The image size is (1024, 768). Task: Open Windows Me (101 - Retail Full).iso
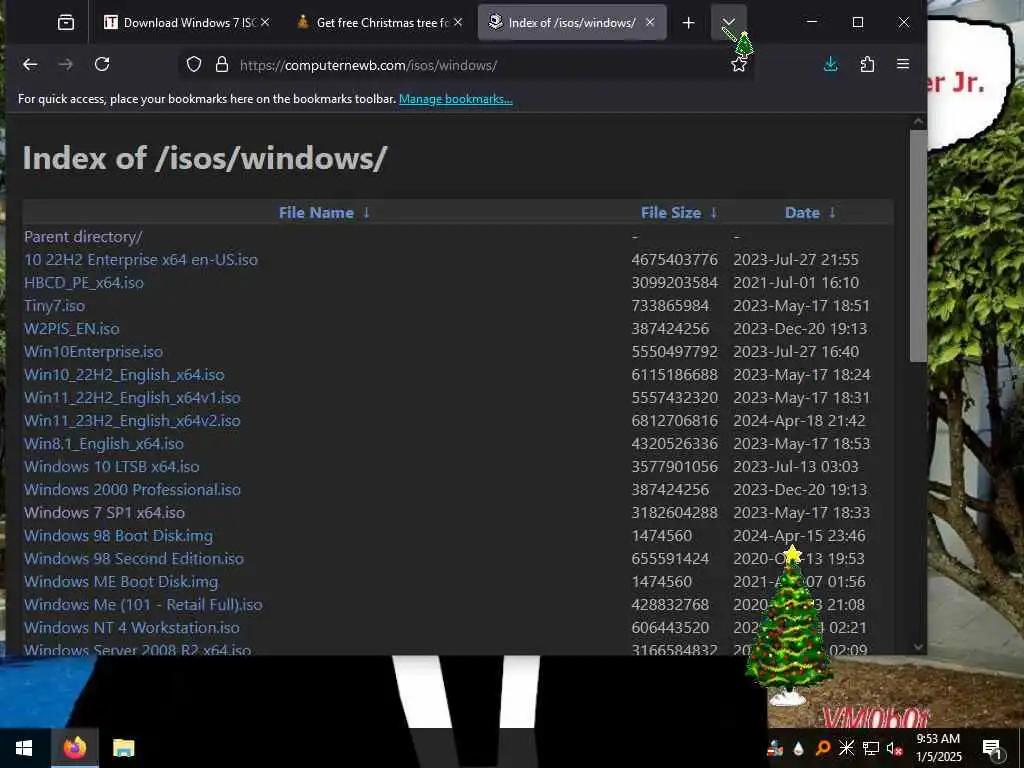143,605
